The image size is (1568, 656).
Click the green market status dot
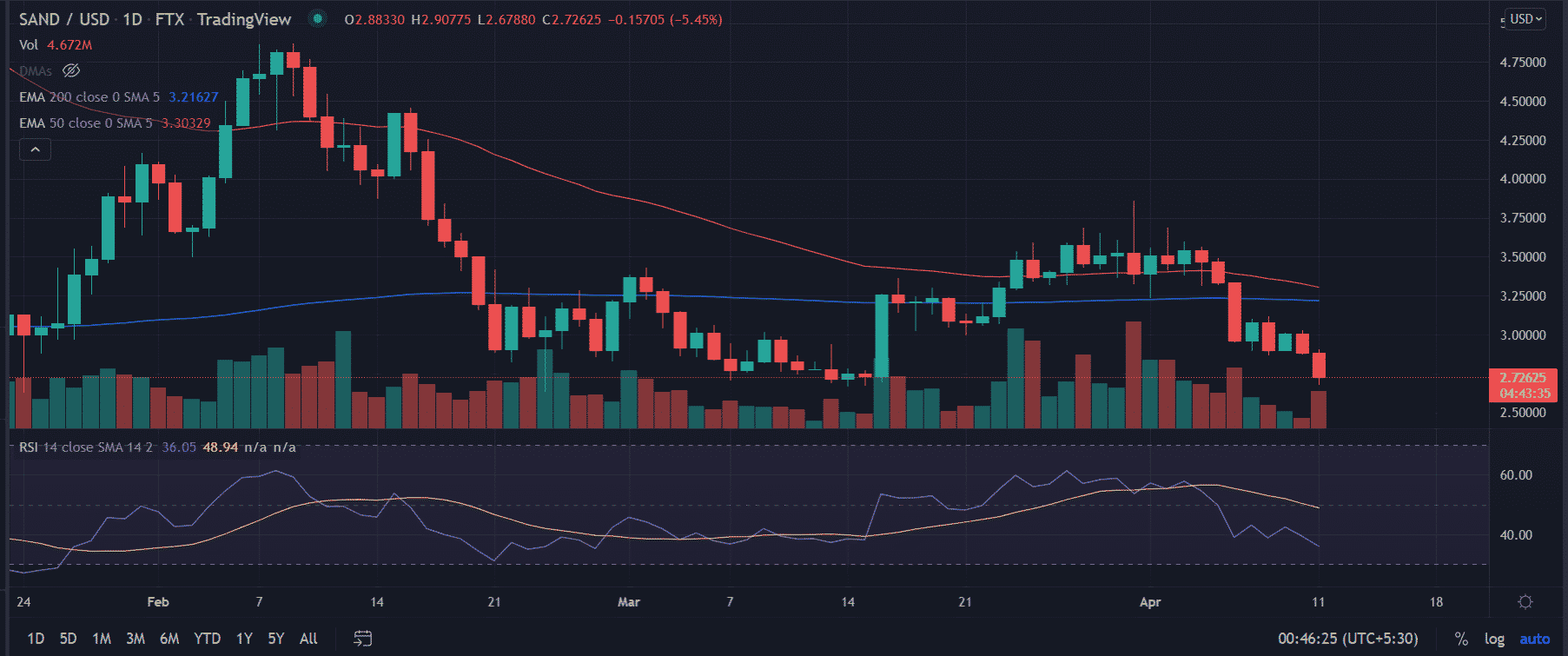click(x=318, y=19)
